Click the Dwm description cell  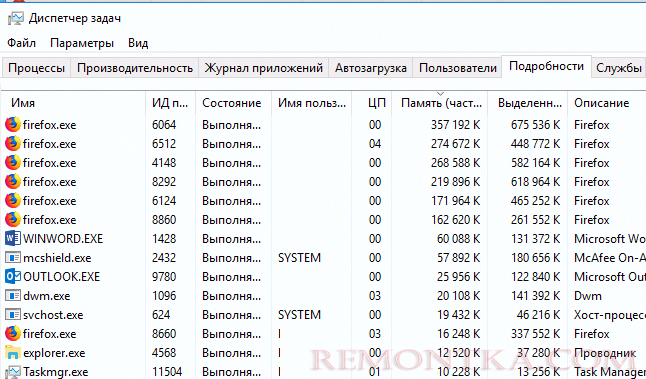587,296
